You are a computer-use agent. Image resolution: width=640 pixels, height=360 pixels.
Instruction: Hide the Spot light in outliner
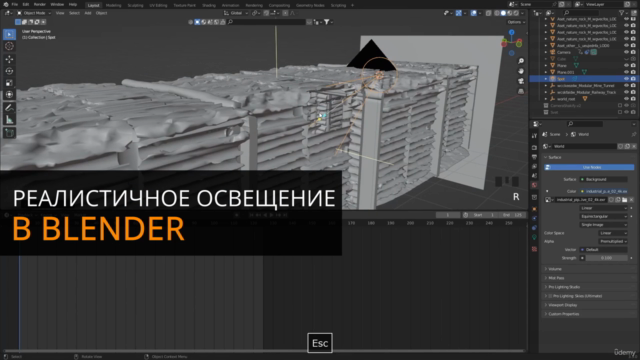(x=626, y=78)
